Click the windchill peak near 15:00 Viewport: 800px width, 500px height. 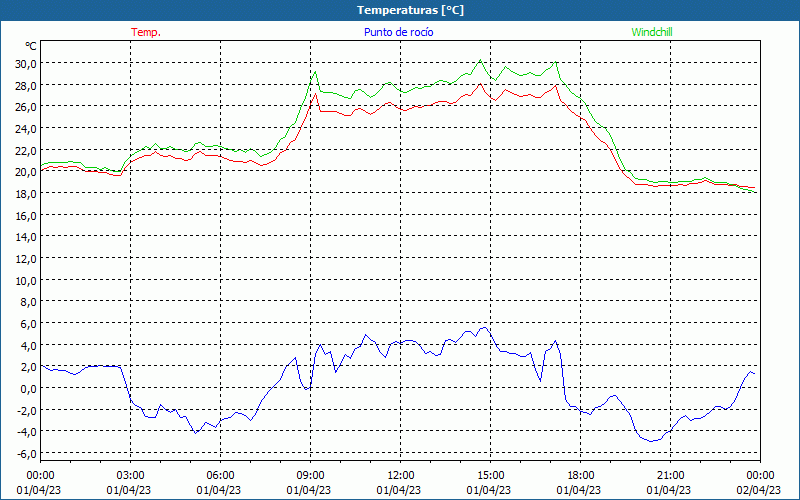click(480, 60)
